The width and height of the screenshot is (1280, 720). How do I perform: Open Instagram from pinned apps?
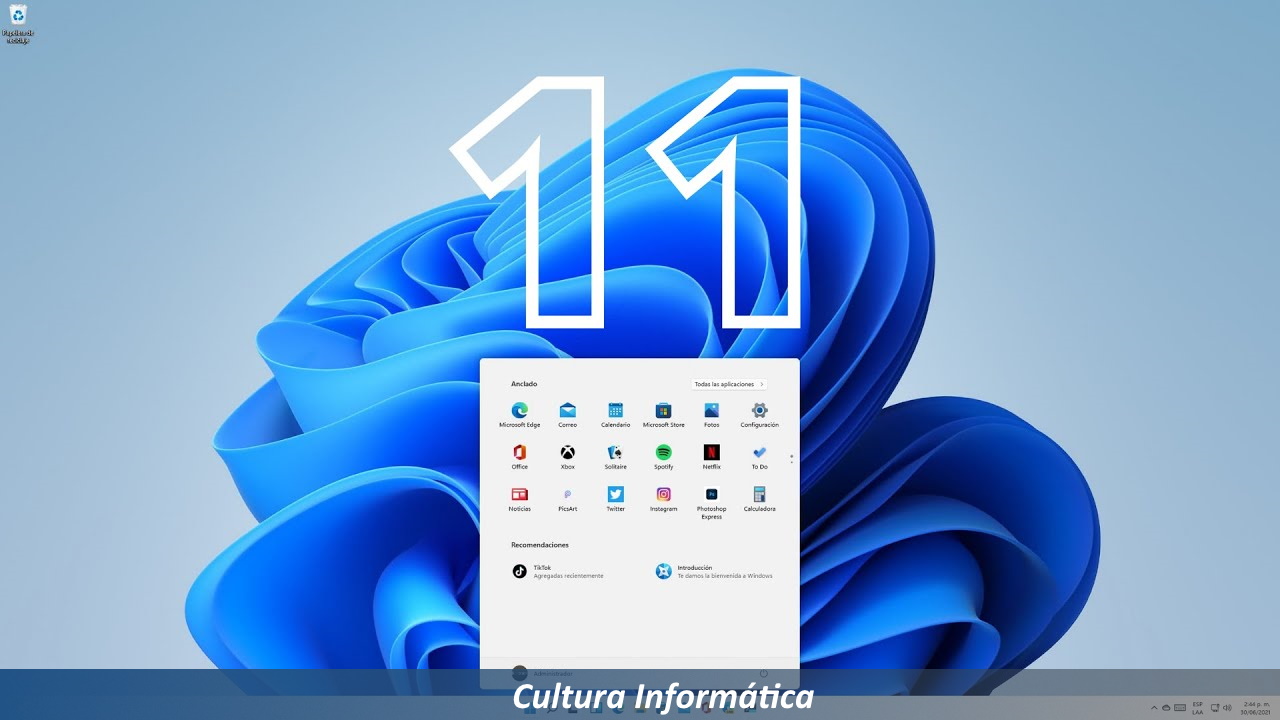tap(663, 499)
